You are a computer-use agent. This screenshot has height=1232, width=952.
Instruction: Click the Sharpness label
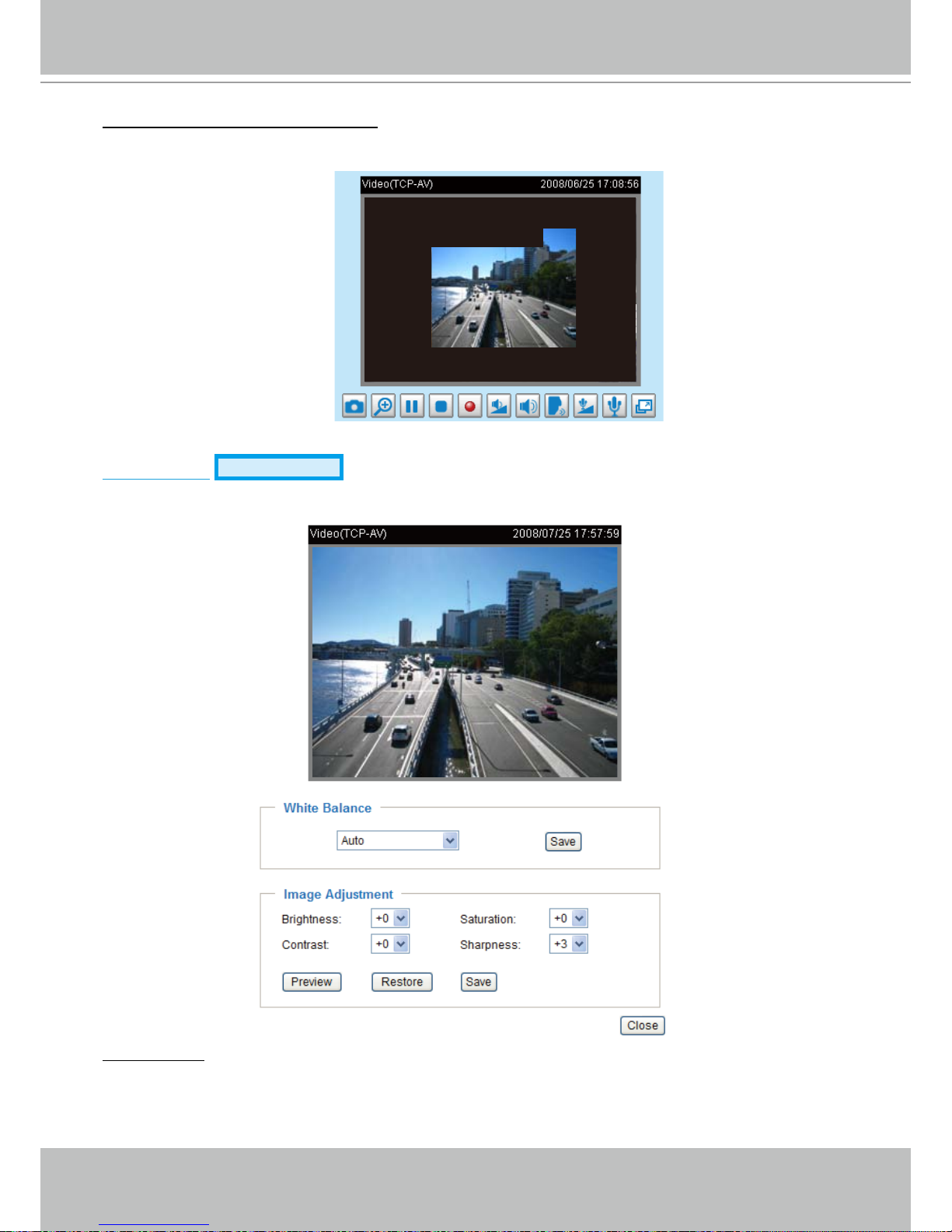pos(490,944)
